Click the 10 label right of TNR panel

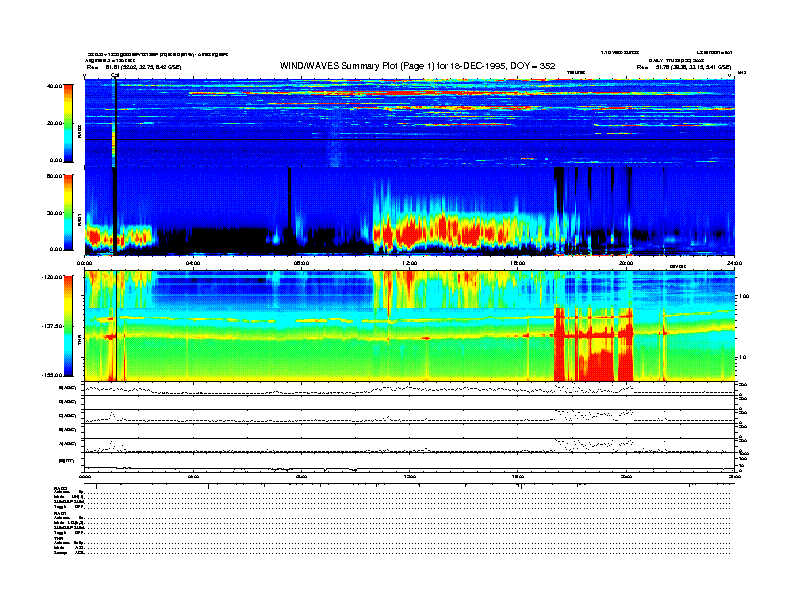coord(741,357)
